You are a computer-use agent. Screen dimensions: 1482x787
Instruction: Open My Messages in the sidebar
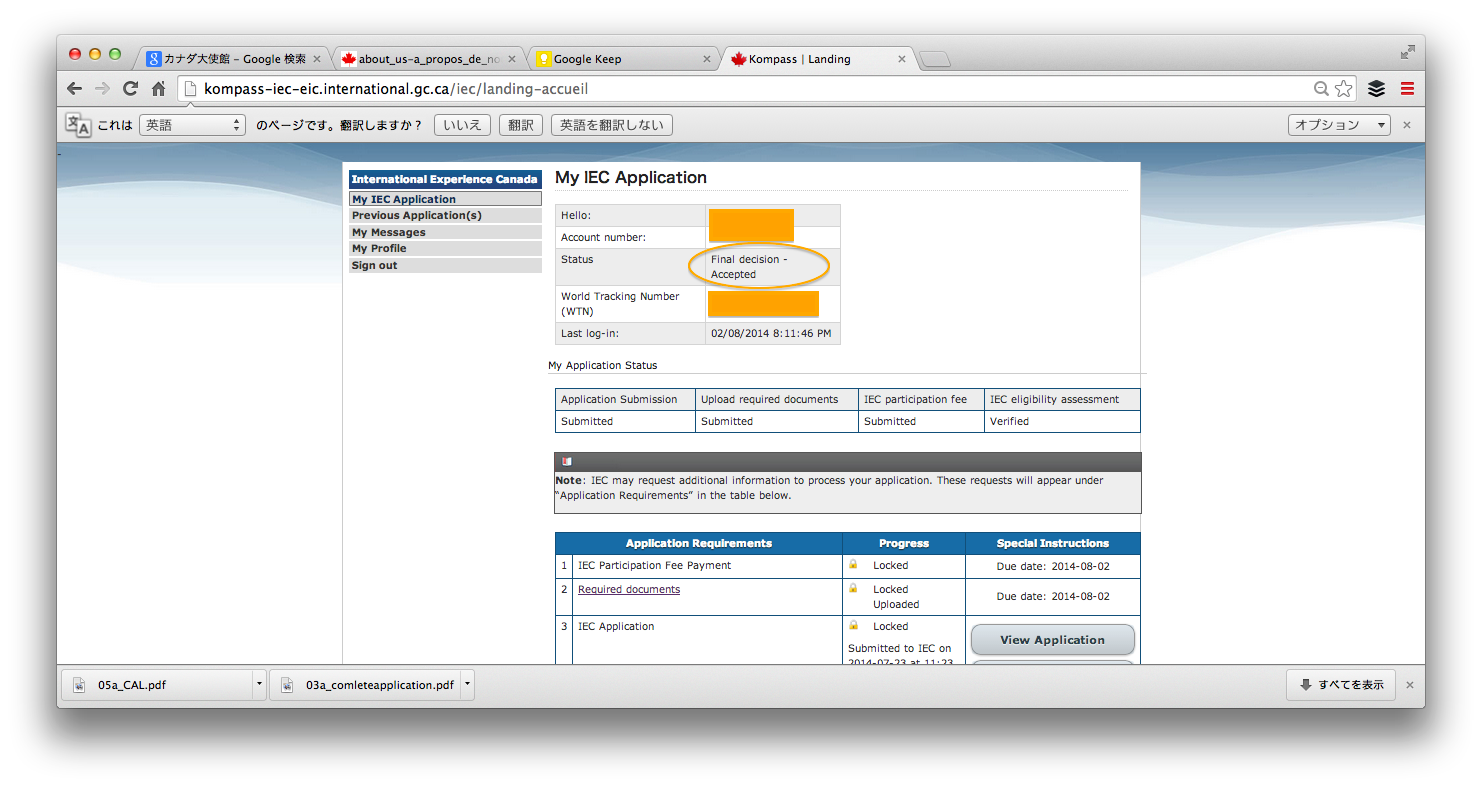(x=389, y=232)
